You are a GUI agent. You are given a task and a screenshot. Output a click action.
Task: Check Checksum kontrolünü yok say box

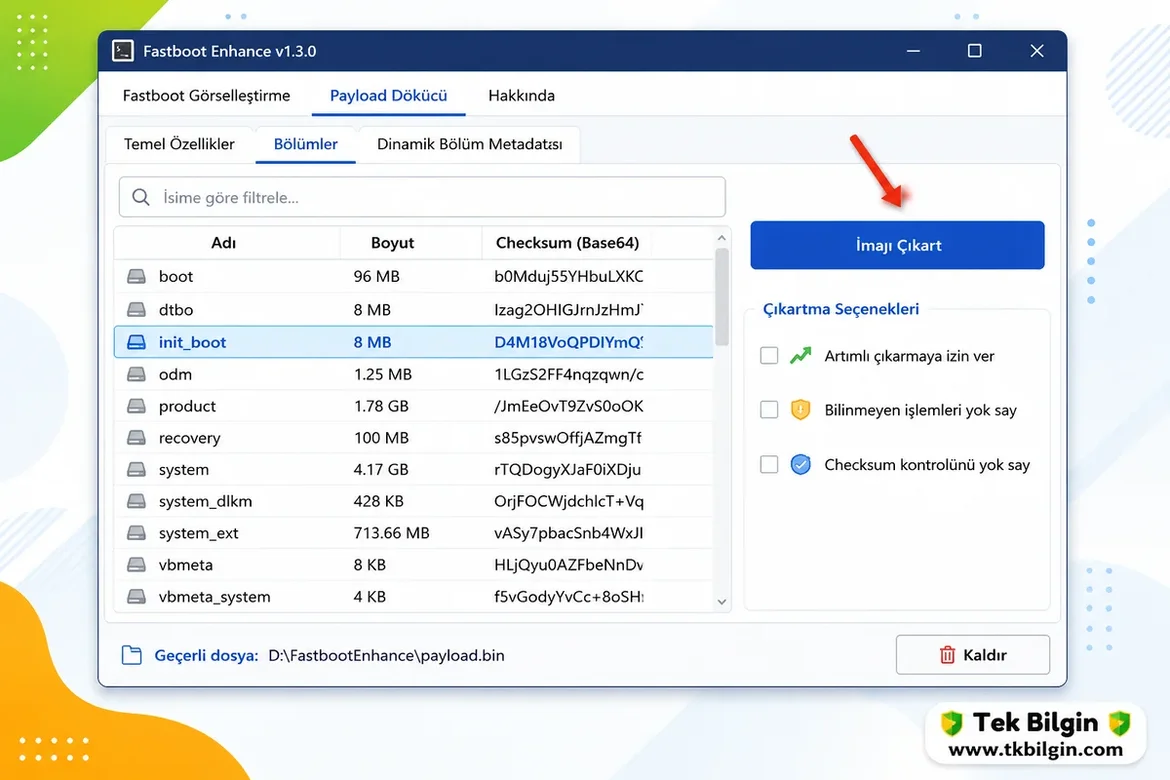pos(769,464)
